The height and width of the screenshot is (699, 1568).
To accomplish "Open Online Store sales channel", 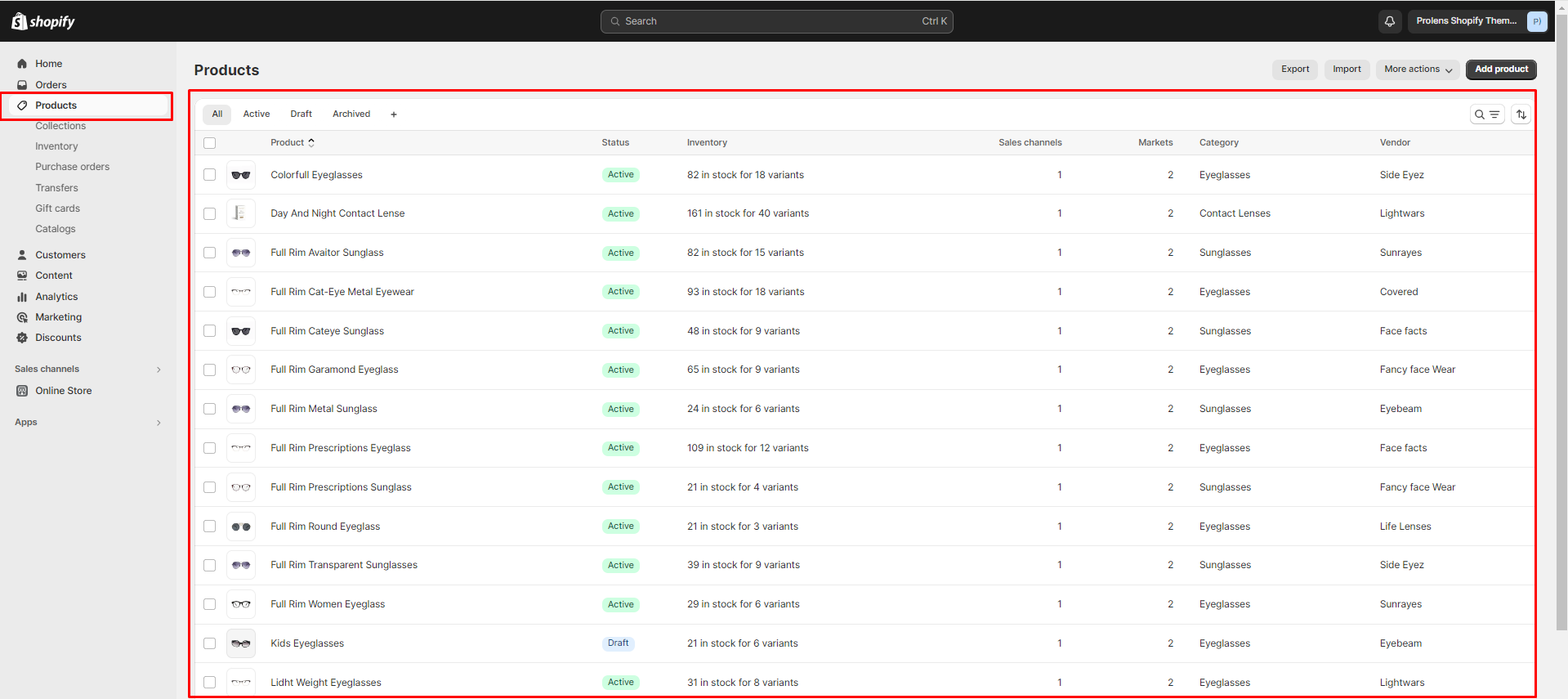I will click(63, 391).
